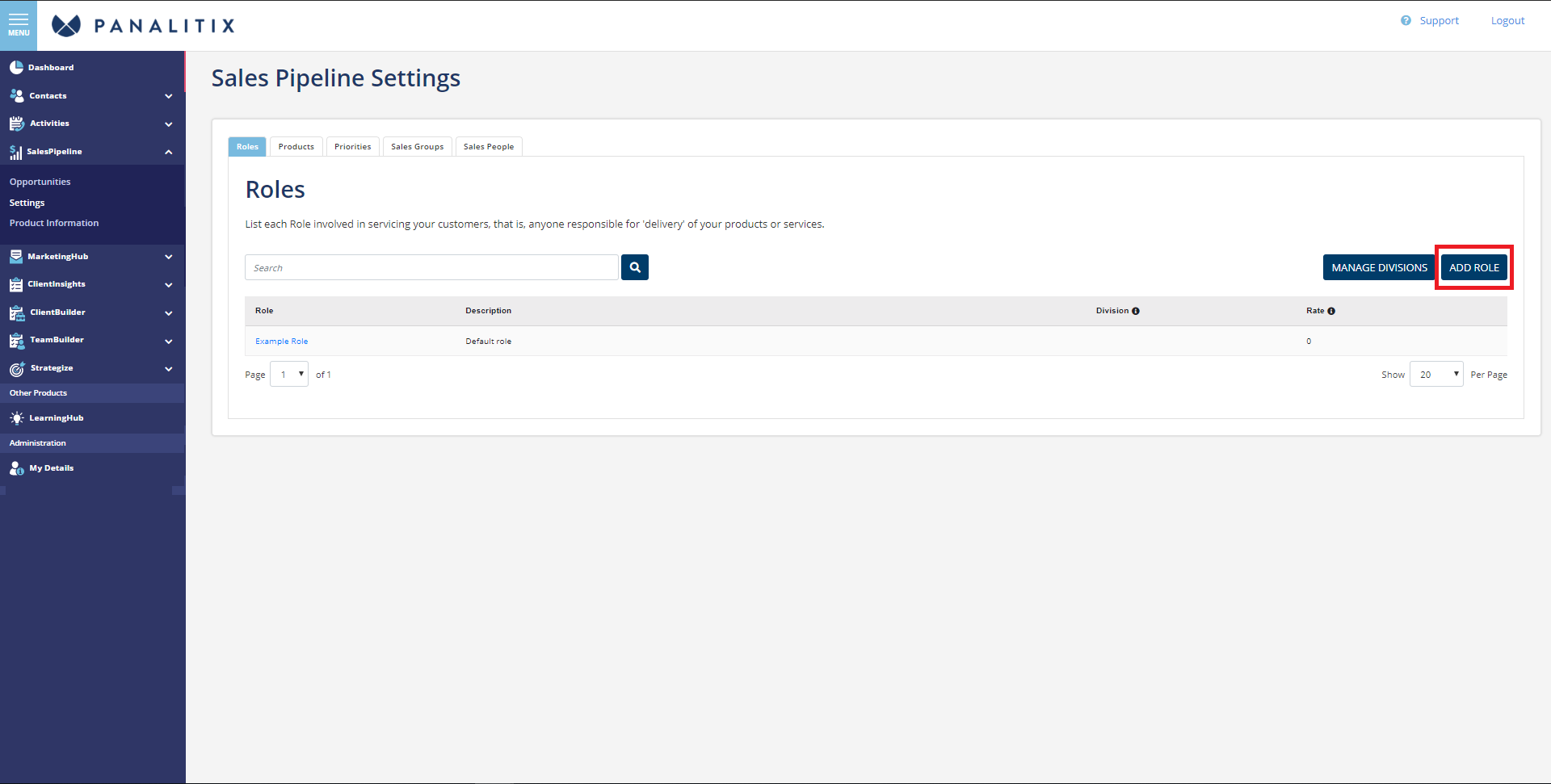Screen dimensions: 1551x784
Task: Click the Support link text
Action: pyautogui.click(x=1440, y=20)
